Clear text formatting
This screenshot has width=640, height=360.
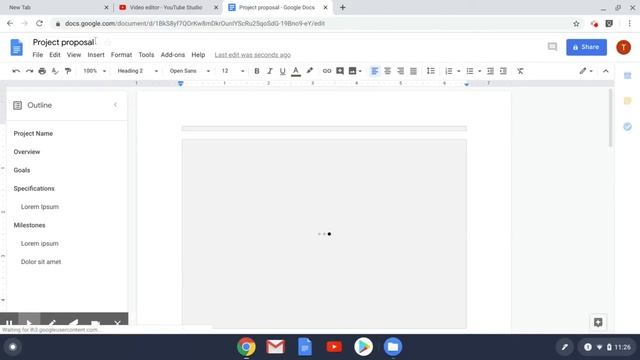520,71
